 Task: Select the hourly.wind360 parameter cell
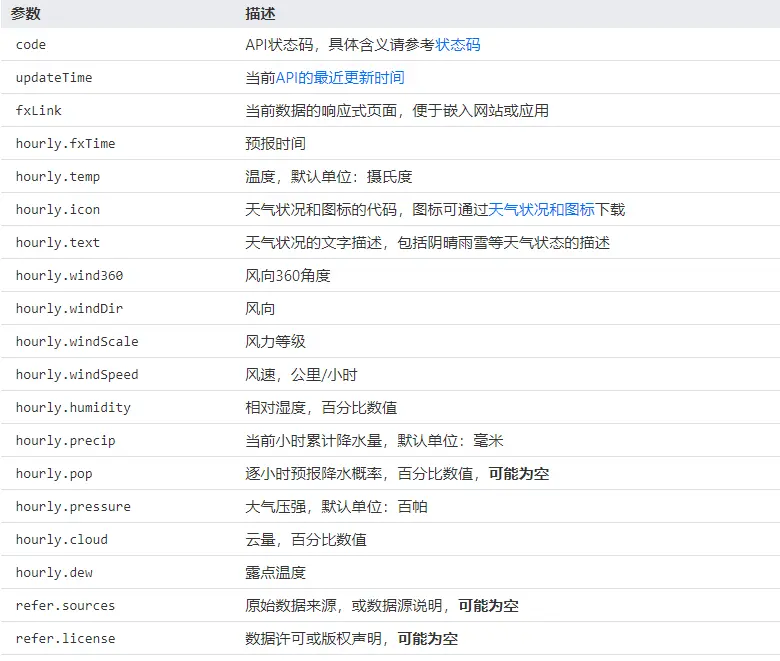(x=69, y=276)
